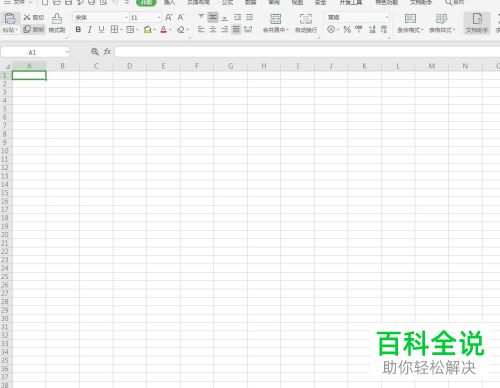Center text horizontally

coord(213,29)
